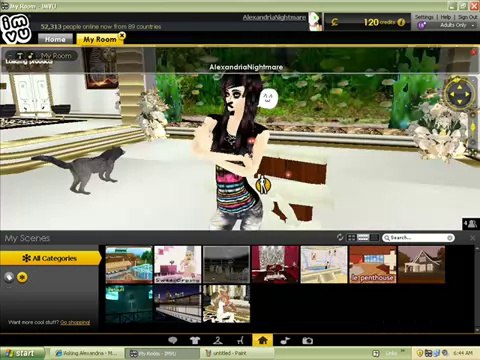
Task: Click the avatar action icon near the character
Action: pyautogui.click(x=263, y=184)
